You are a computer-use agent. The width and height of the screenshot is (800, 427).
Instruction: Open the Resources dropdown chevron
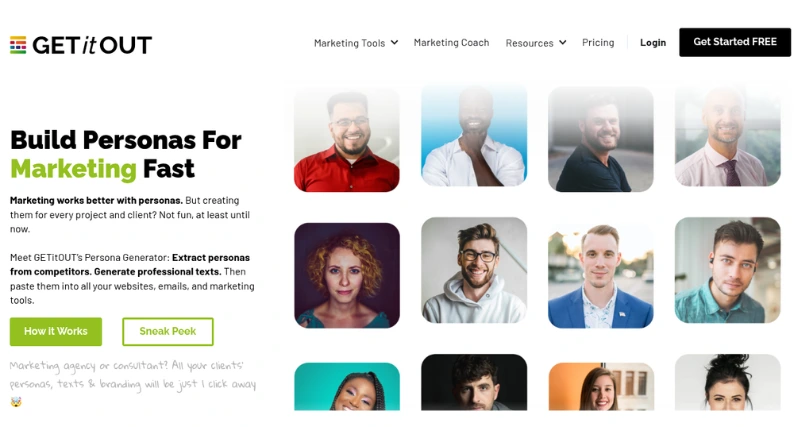(563, 42)
